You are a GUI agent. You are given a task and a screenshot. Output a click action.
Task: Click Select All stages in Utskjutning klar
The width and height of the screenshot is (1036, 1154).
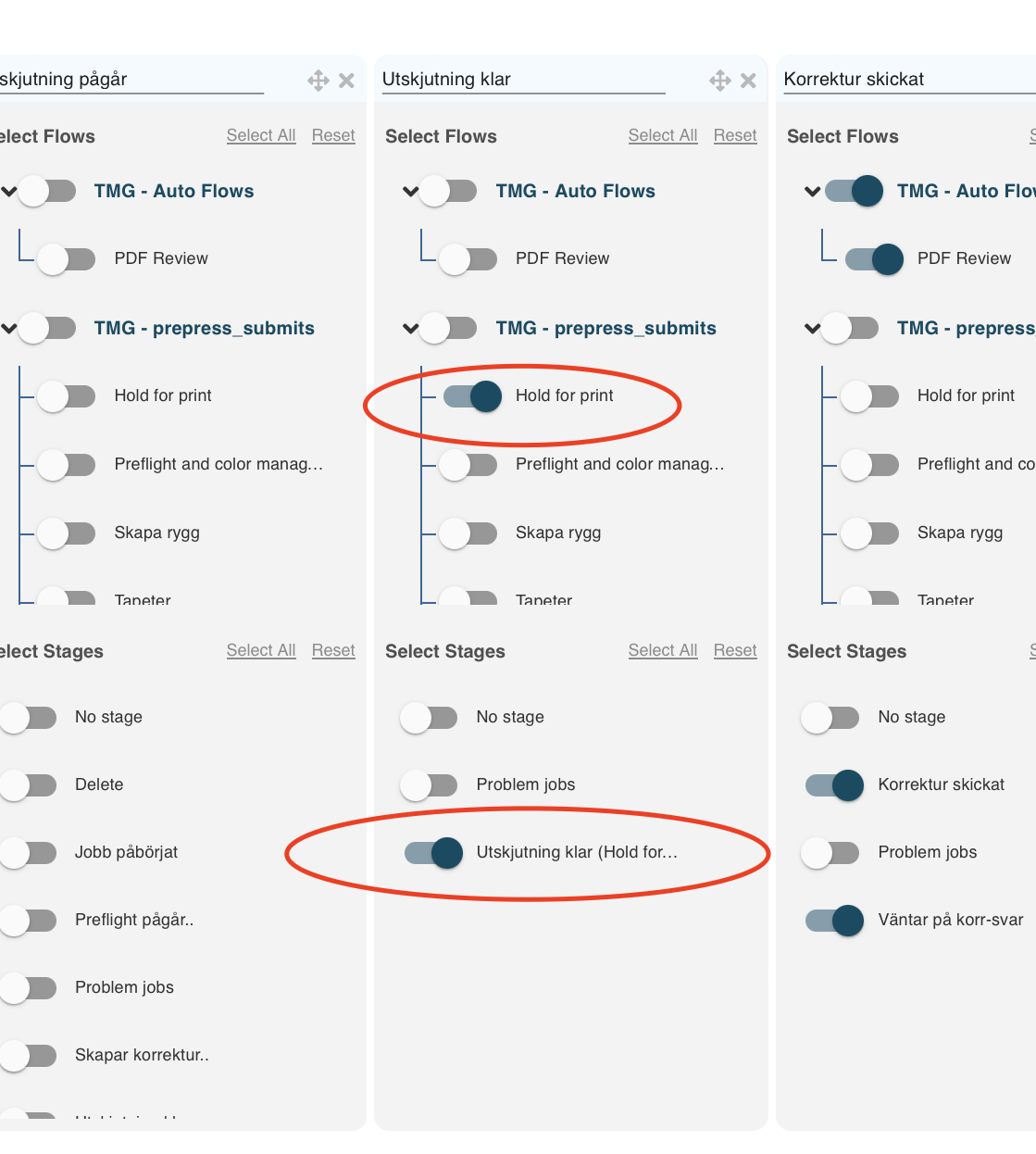point(663,651)
